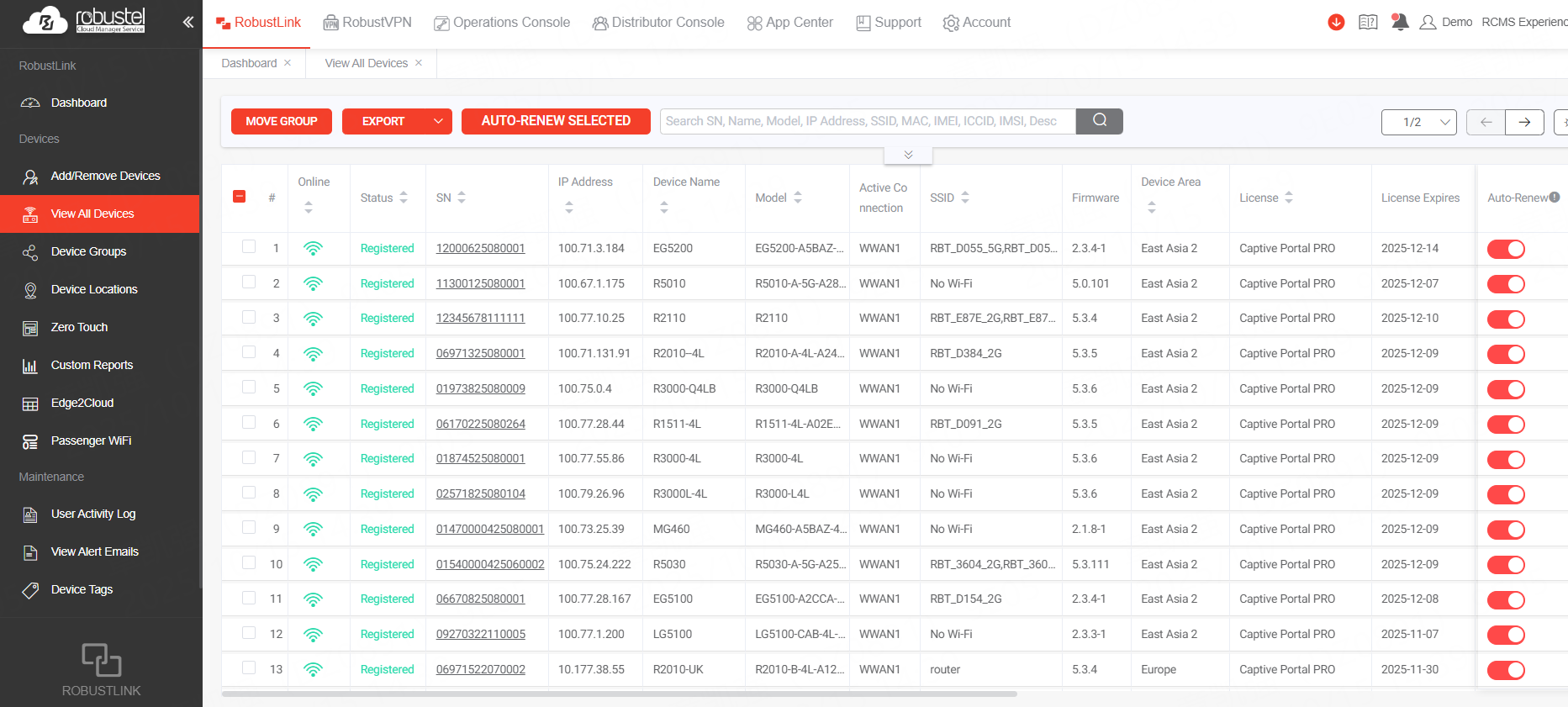1568x707 pixels.
Task: Open device link 02571825080104
Action: [x=481, y=493]
